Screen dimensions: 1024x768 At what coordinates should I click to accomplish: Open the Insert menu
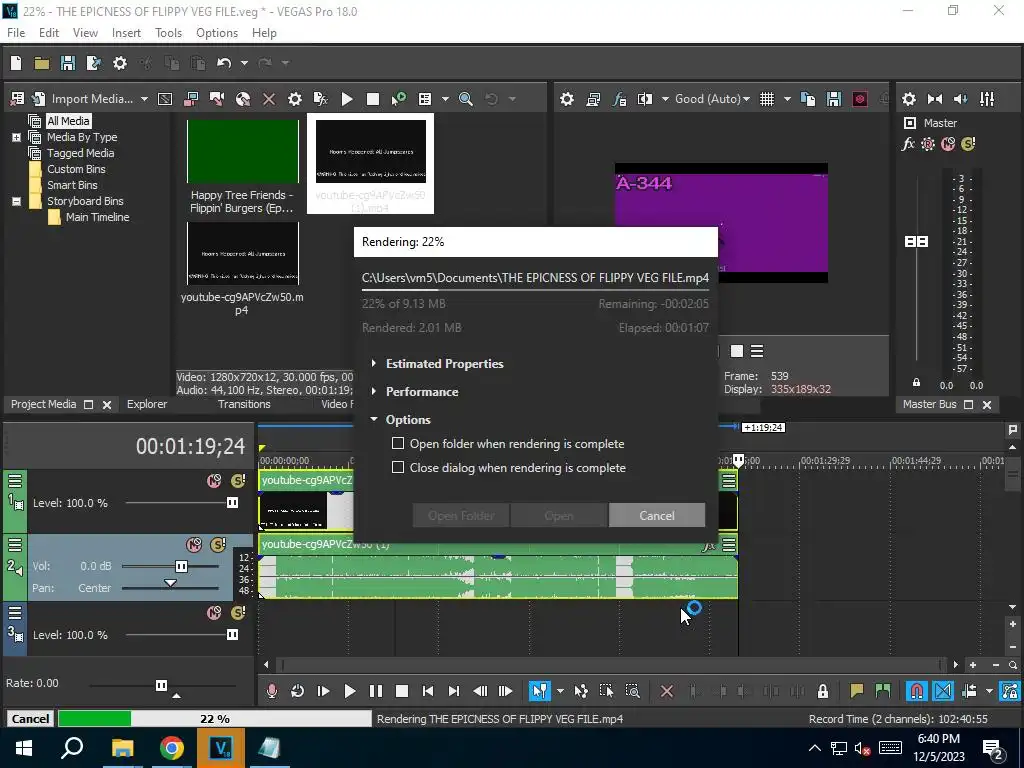click(x=126, y=33)
